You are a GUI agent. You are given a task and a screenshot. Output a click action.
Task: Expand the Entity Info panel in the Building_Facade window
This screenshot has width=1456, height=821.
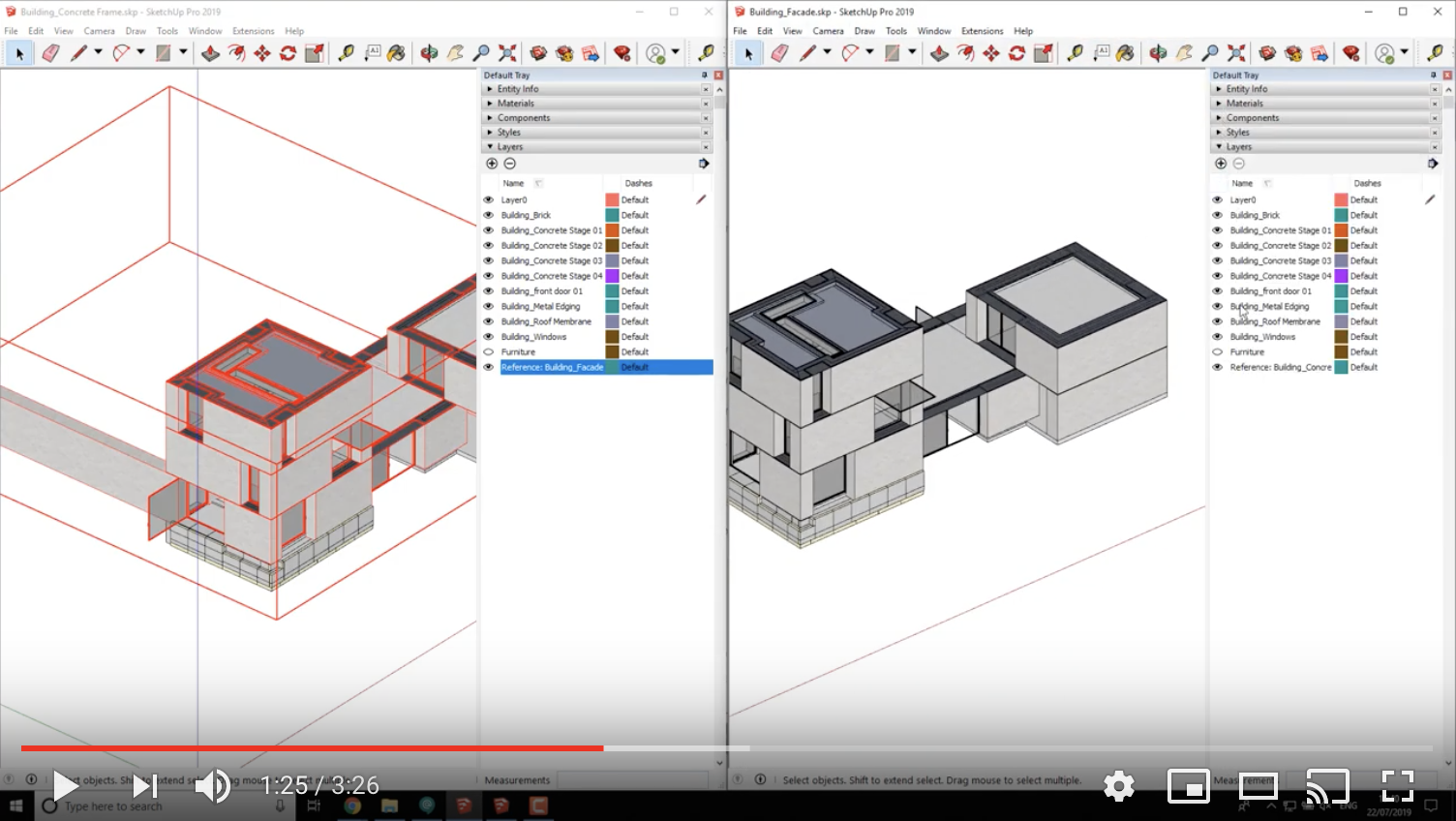click(x=1325, y=89)
